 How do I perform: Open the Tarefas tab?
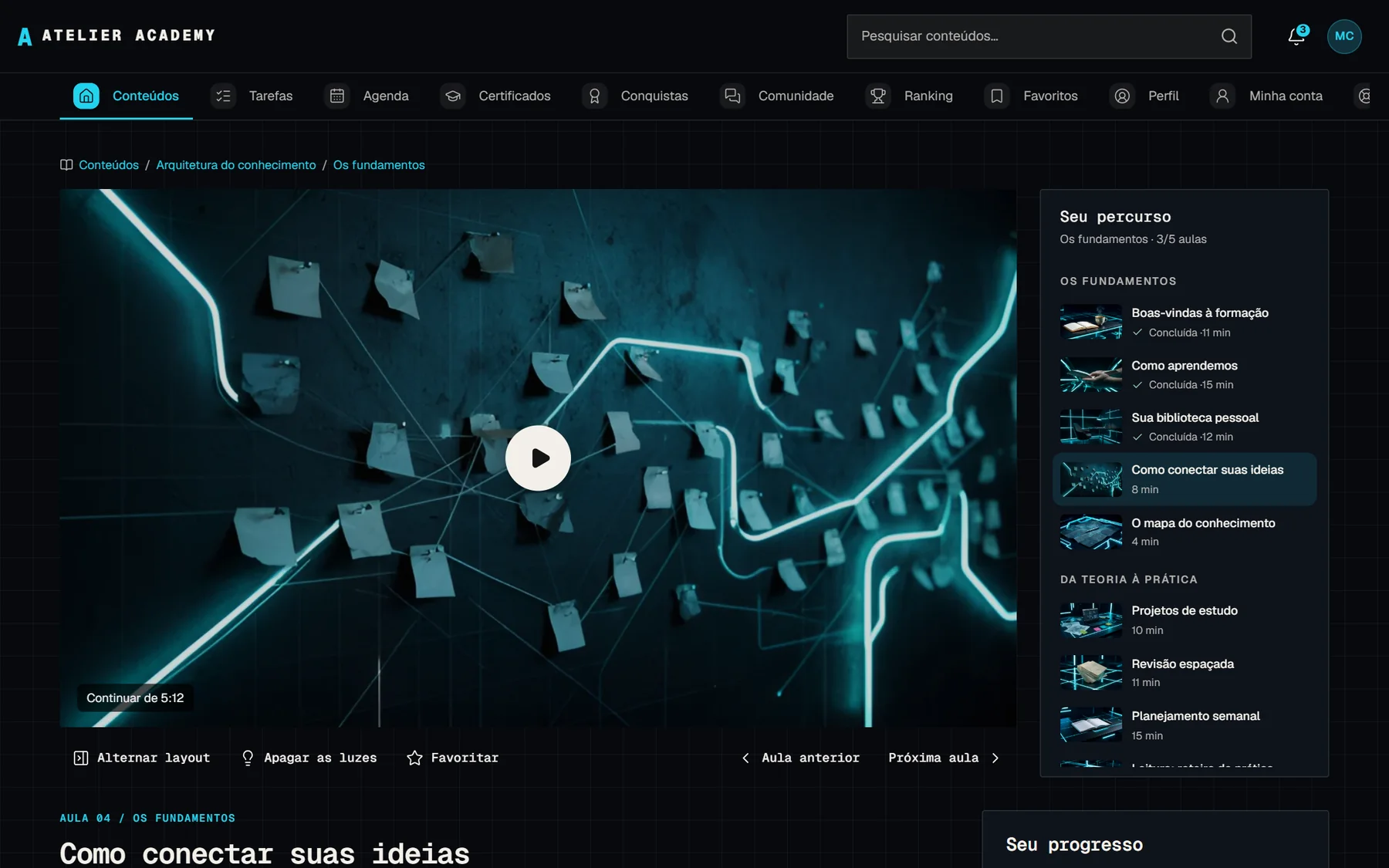click(252, 96)
